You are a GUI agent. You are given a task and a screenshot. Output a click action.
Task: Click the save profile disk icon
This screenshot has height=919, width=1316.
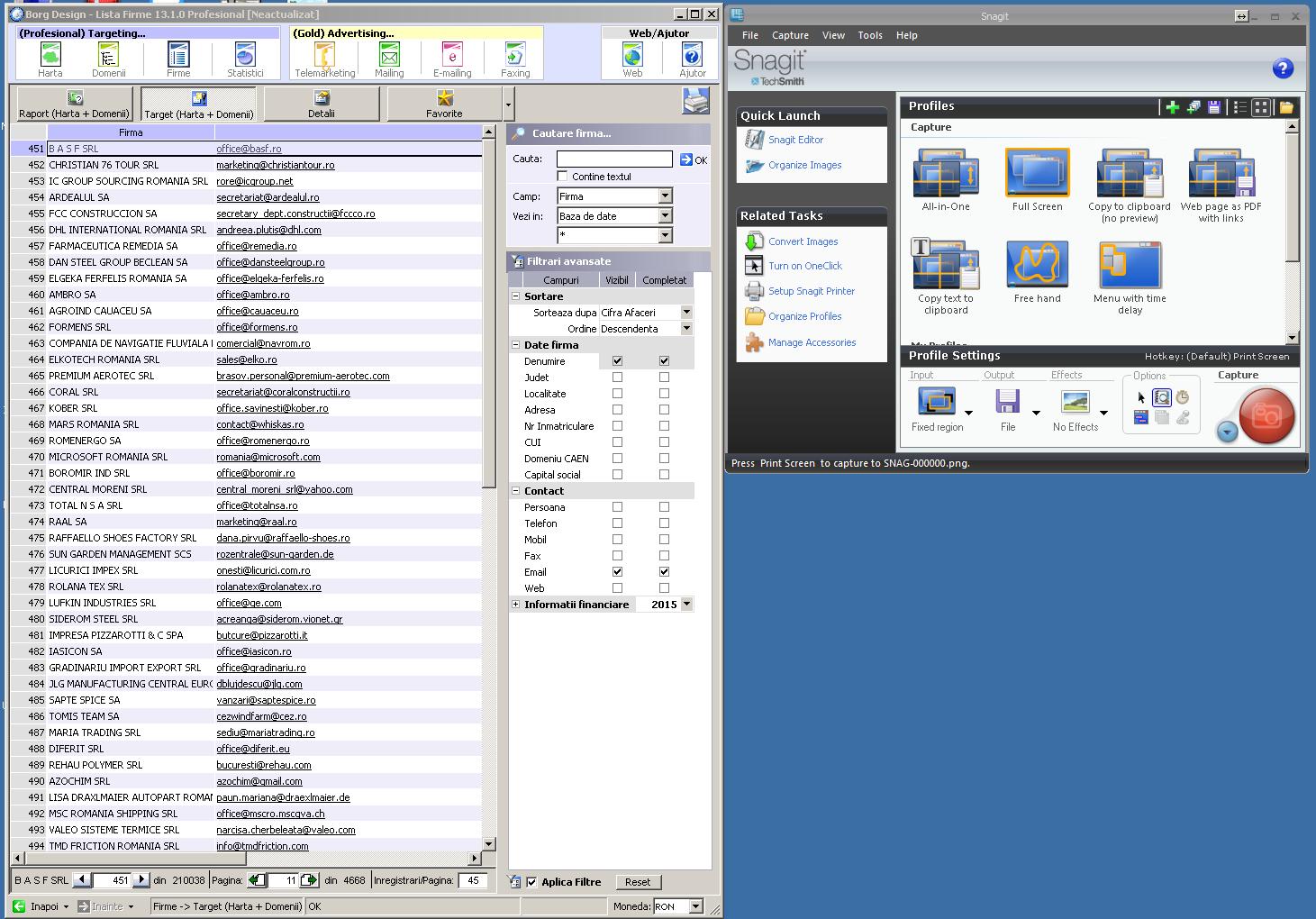tap(1214, 107)
